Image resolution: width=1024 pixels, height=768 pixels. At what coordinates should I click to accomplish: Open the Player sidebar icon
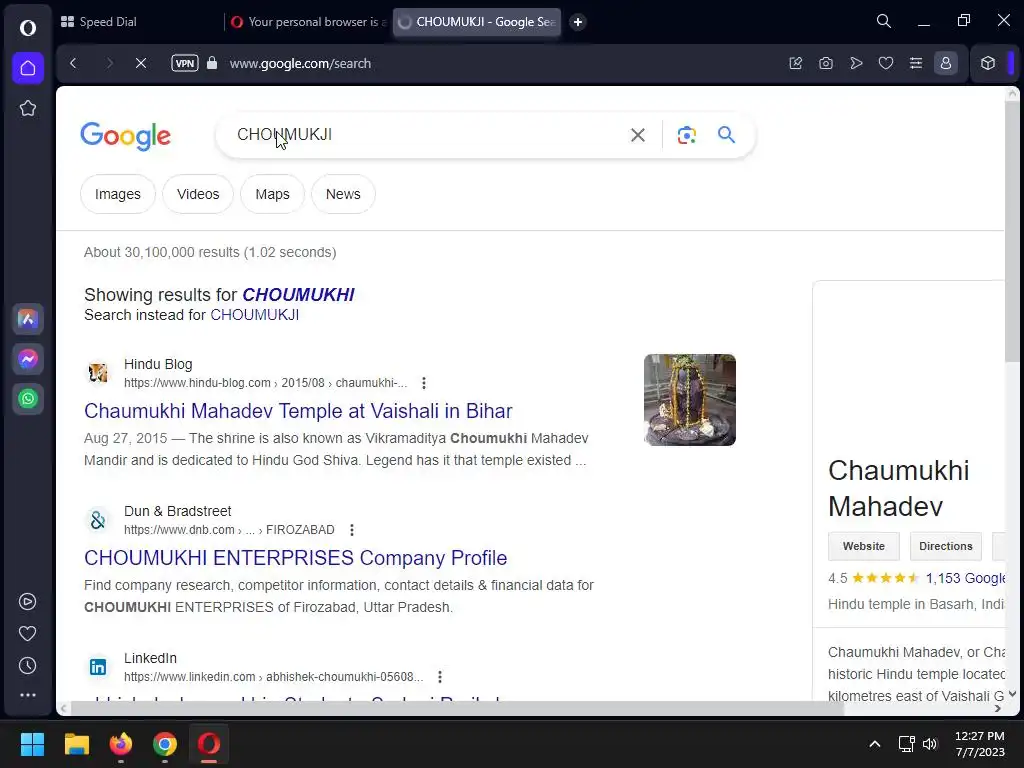point(27,601)
